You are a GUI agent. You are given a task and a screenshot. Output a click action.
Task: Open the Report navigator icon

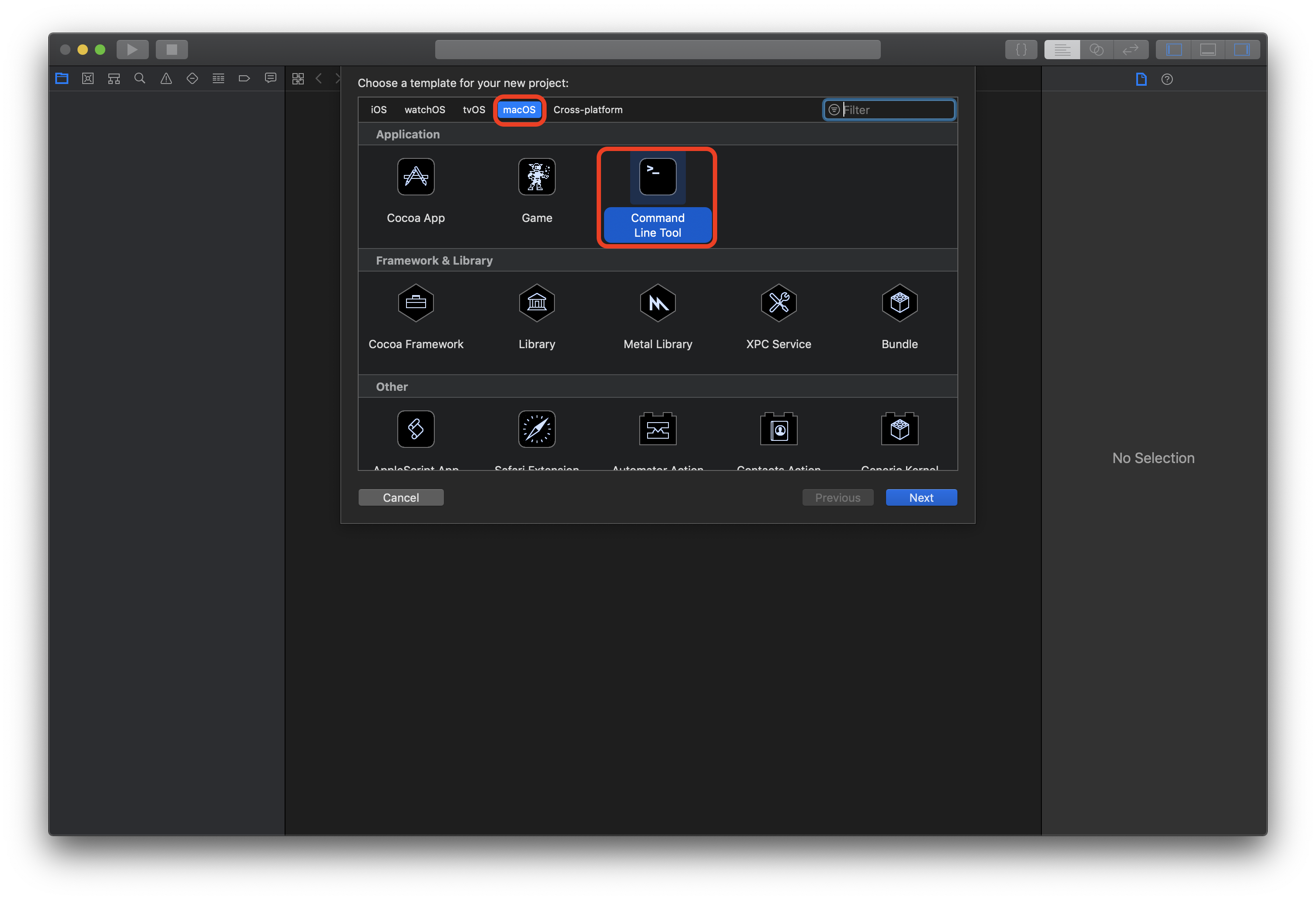(271, 79)
